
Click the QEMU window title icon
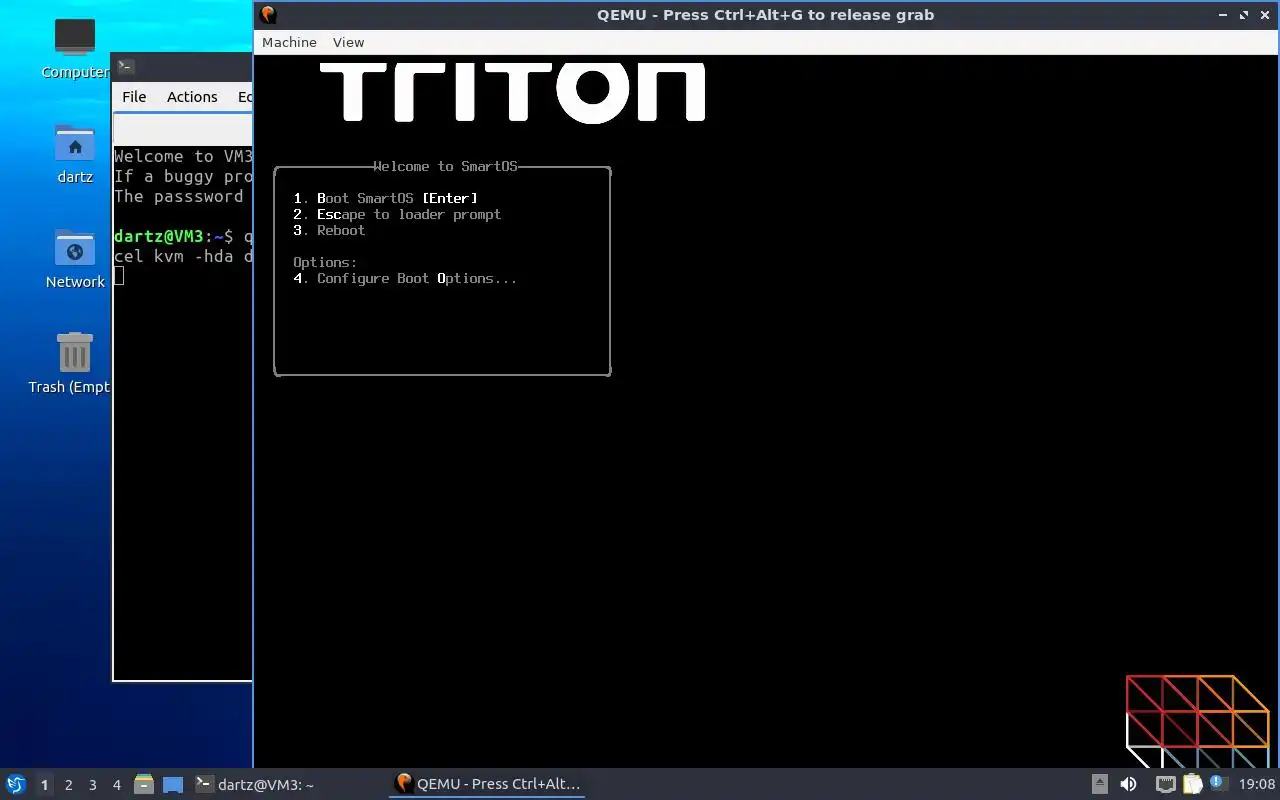268,15
